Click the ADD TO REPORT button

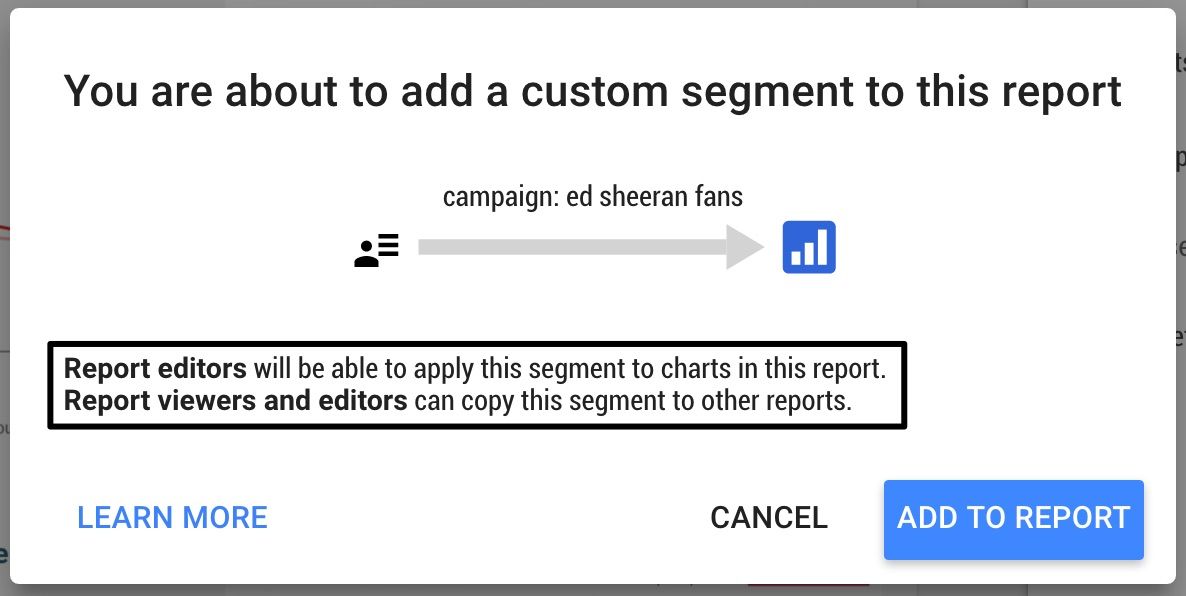(1014, 520)
